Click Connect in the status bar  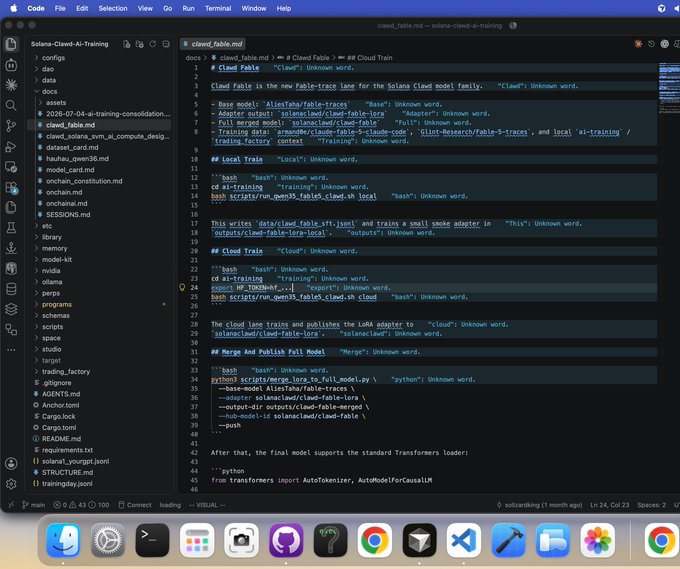click(135, 505)
